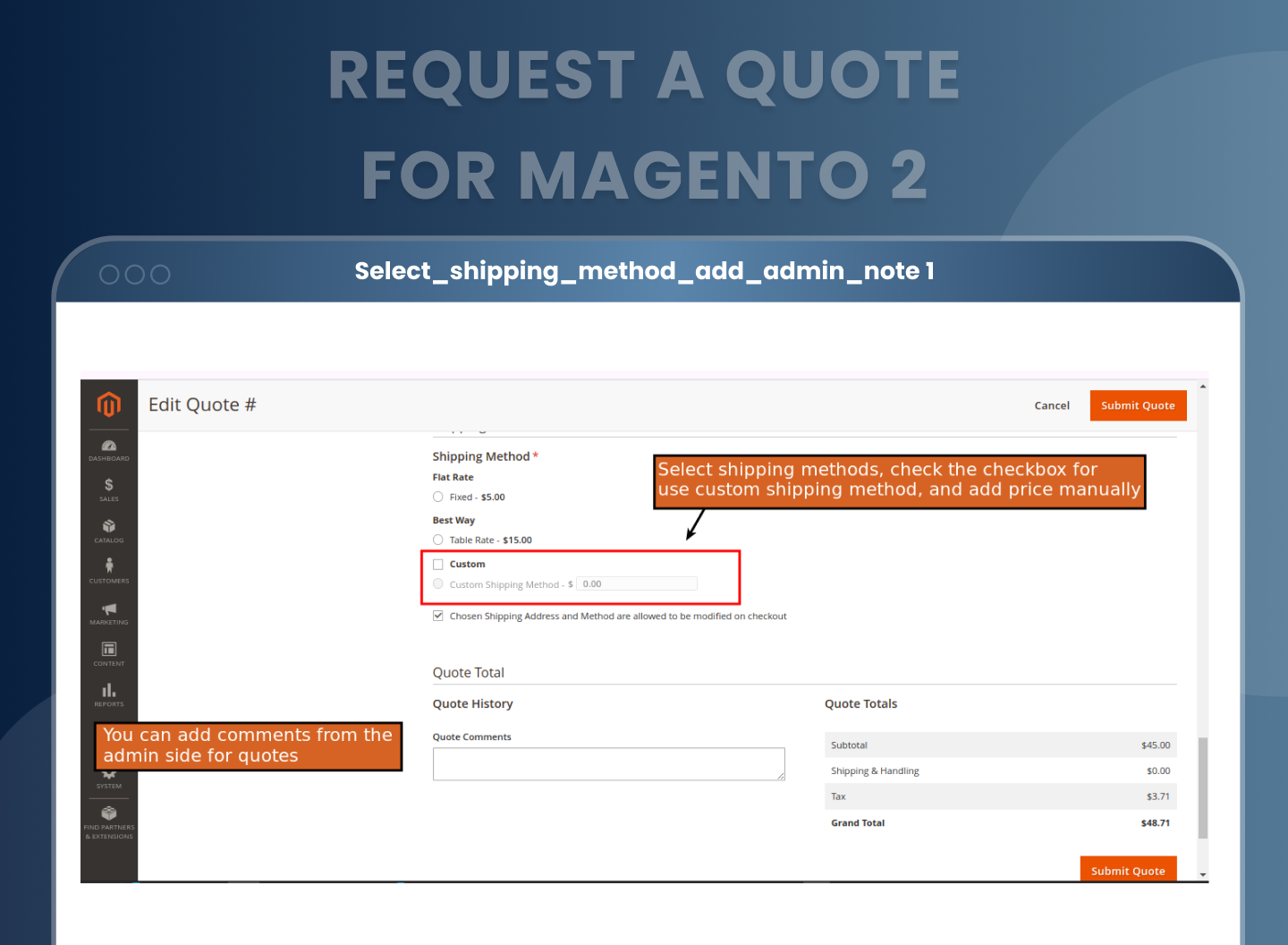This screenshot has width=1288, height=945.
Task: Uncheck the modify-shipping-at-checkout checkbox
Action: point(438,616)
